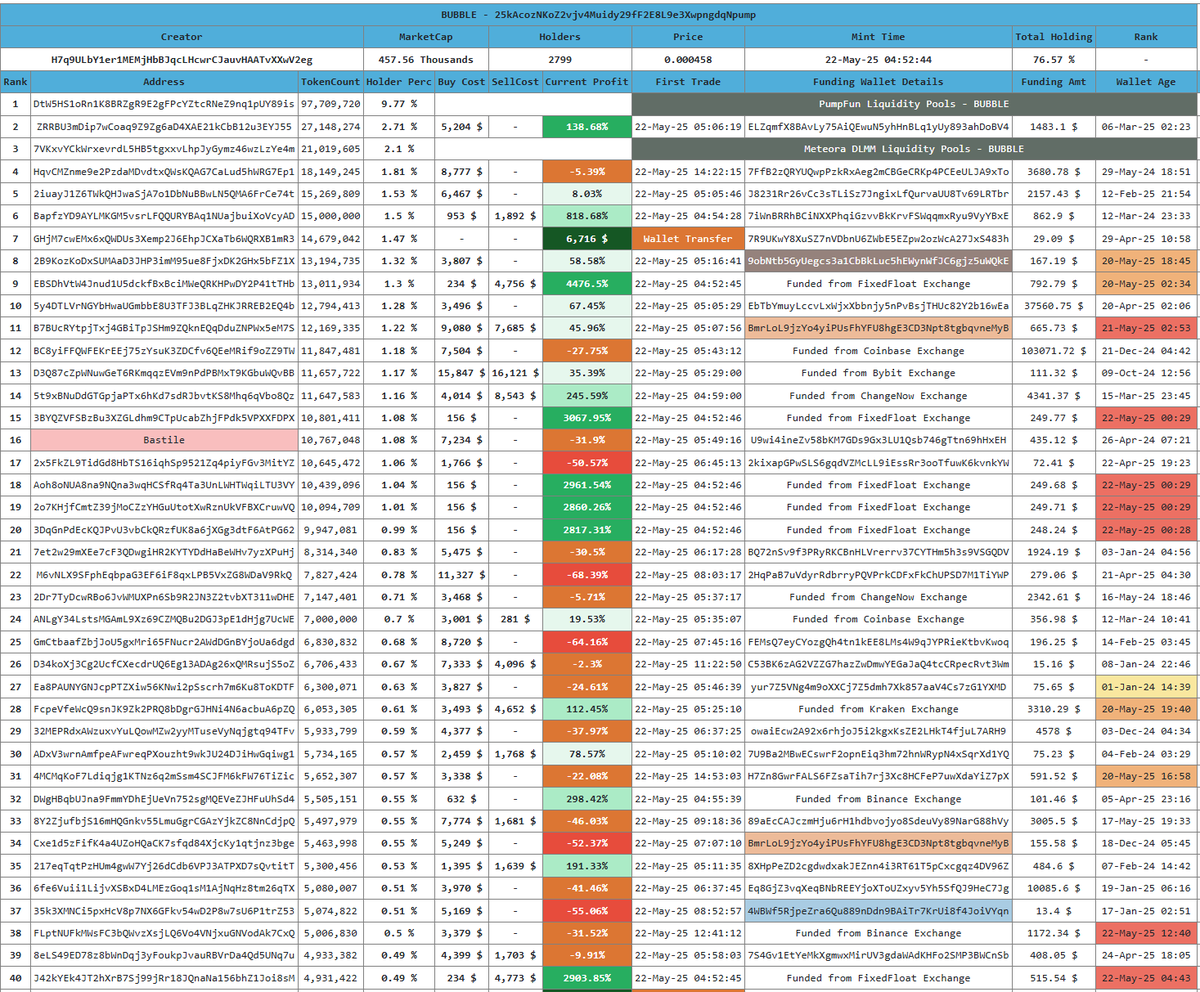Select the Funding Amt column header

(1053, 82)
